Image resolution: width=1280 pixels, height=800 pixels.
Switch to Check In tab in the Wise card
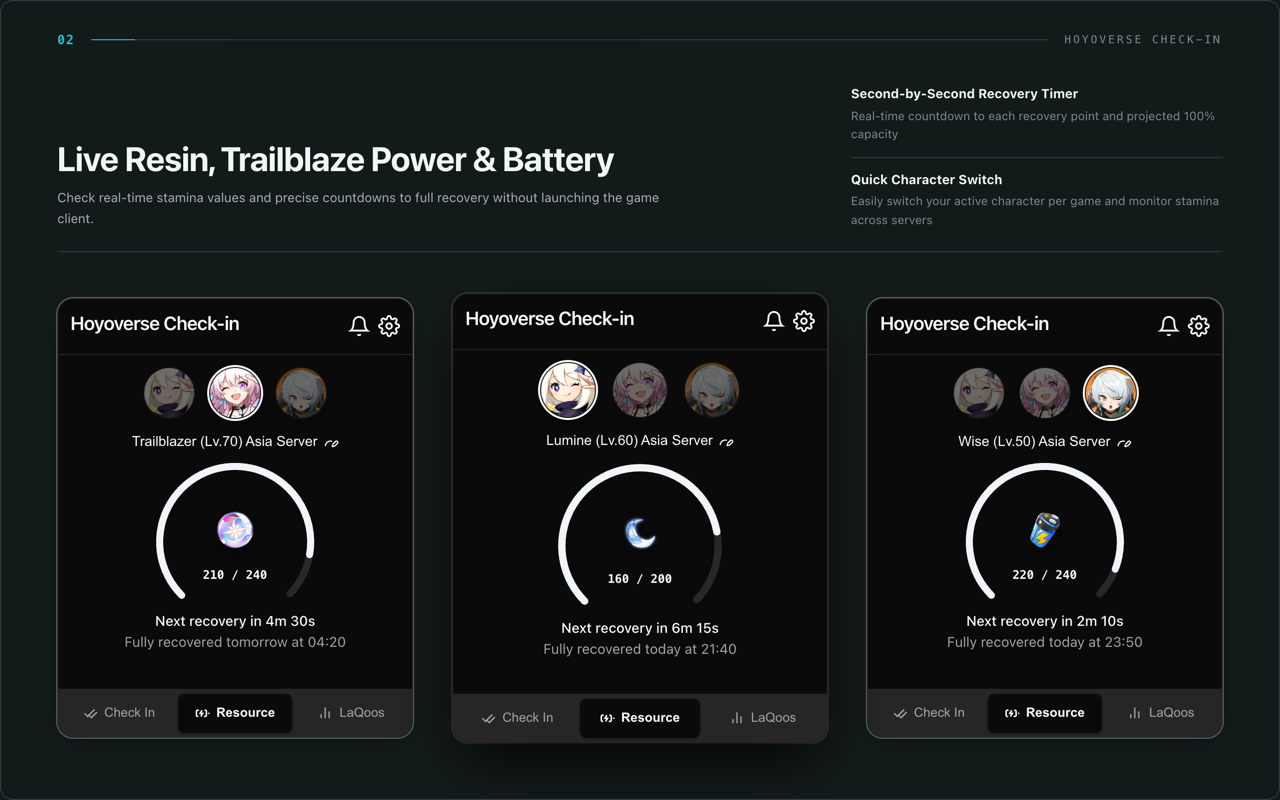pos(929,713)
